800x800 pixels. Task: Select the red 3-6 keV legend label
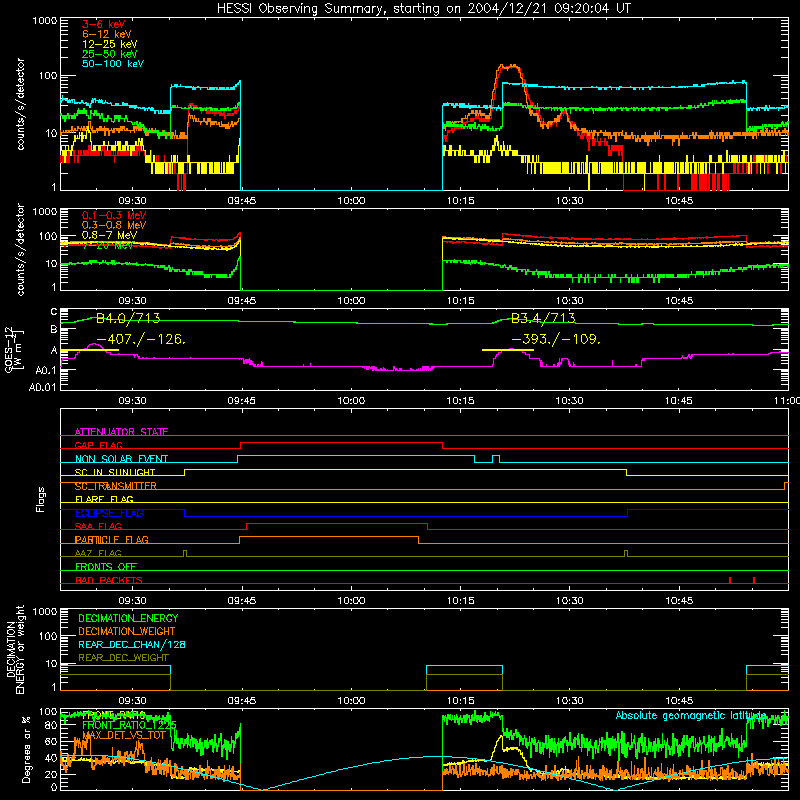[x=104, y=24]
